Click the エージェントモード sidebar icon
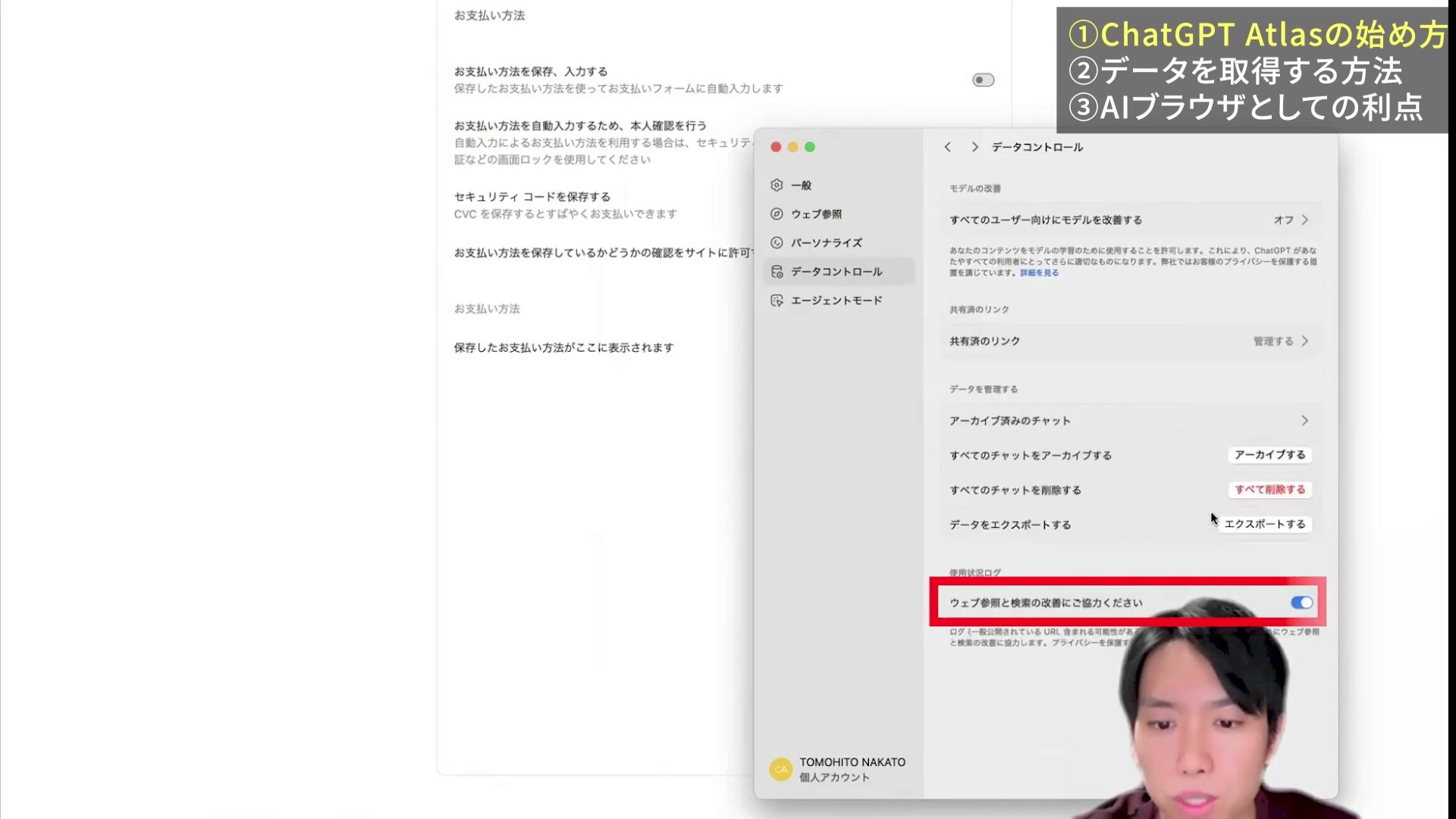Viewport: 1456px width, 819px height. 777,300
